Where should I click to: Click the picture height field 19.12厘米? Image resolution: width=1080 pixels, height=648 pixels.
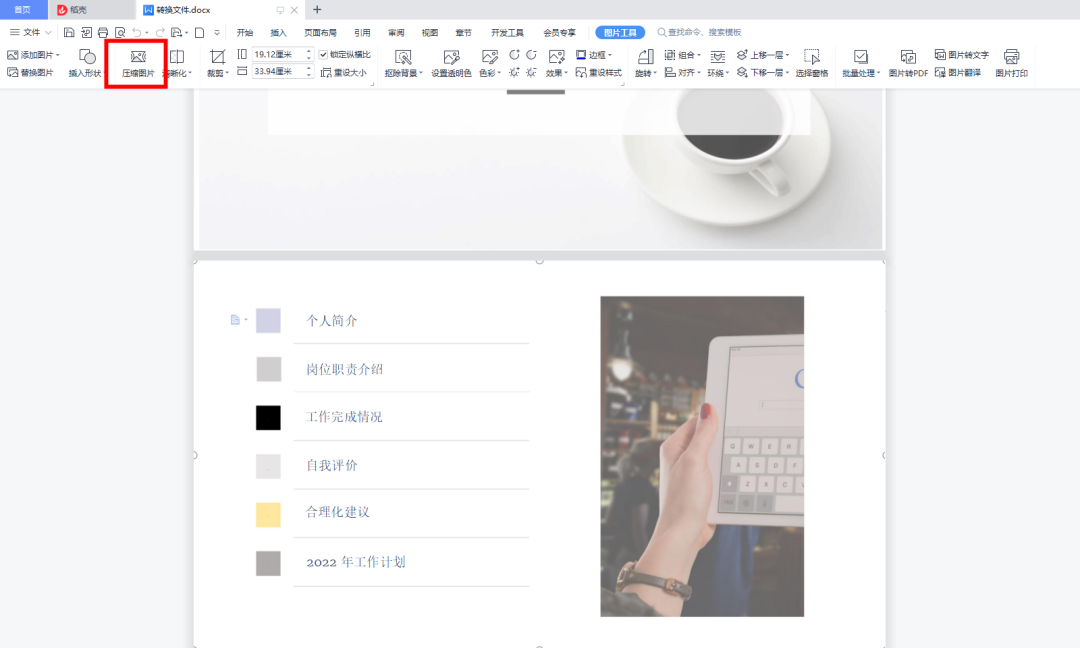278,54
